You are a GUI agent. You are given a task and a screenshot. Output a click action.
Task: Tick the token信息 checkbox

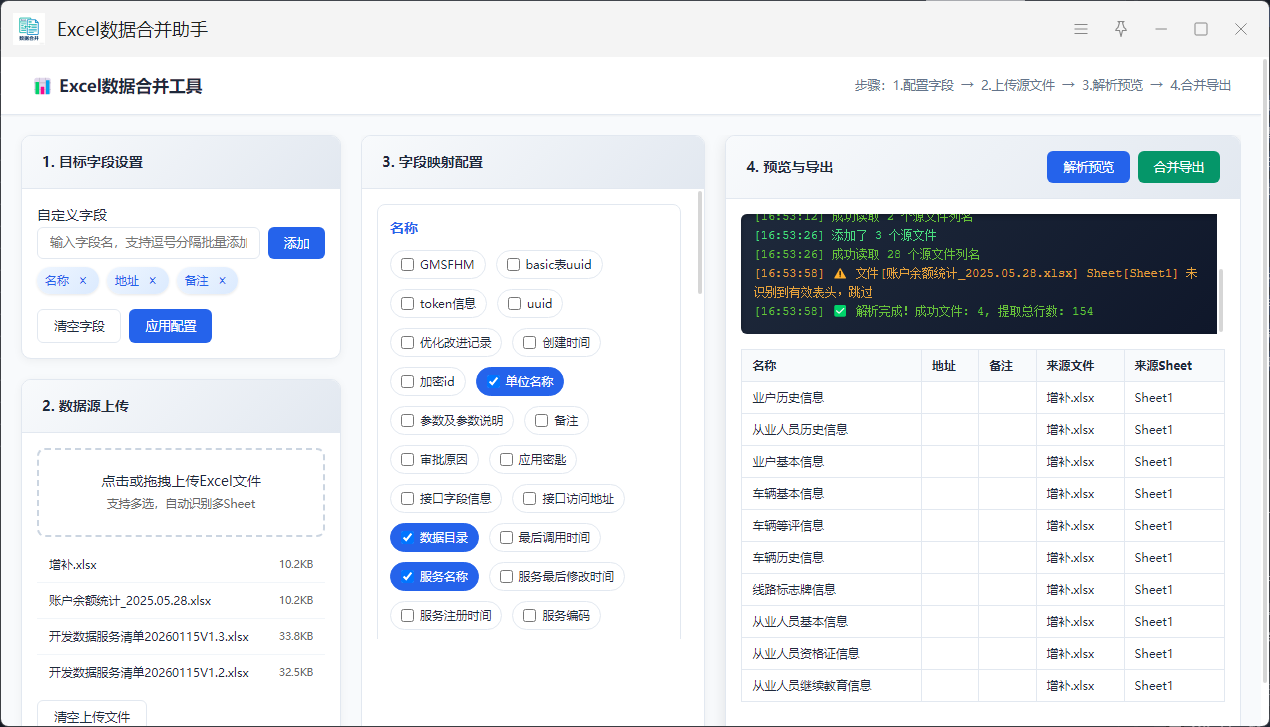point(407,304)
